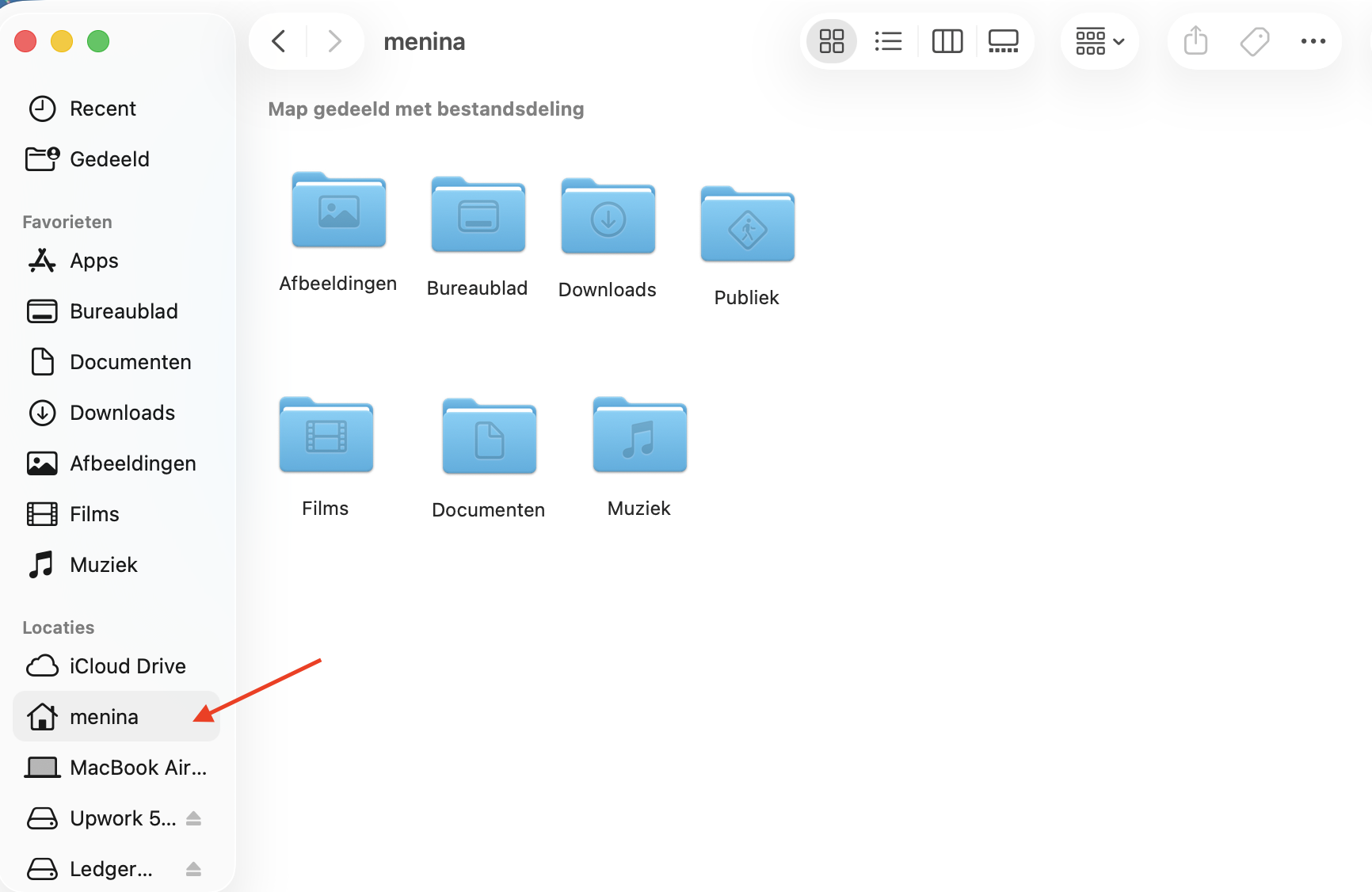Open iCloud Drive via cloud icon
The image size is (1372, 892).
tap(44, 665)
